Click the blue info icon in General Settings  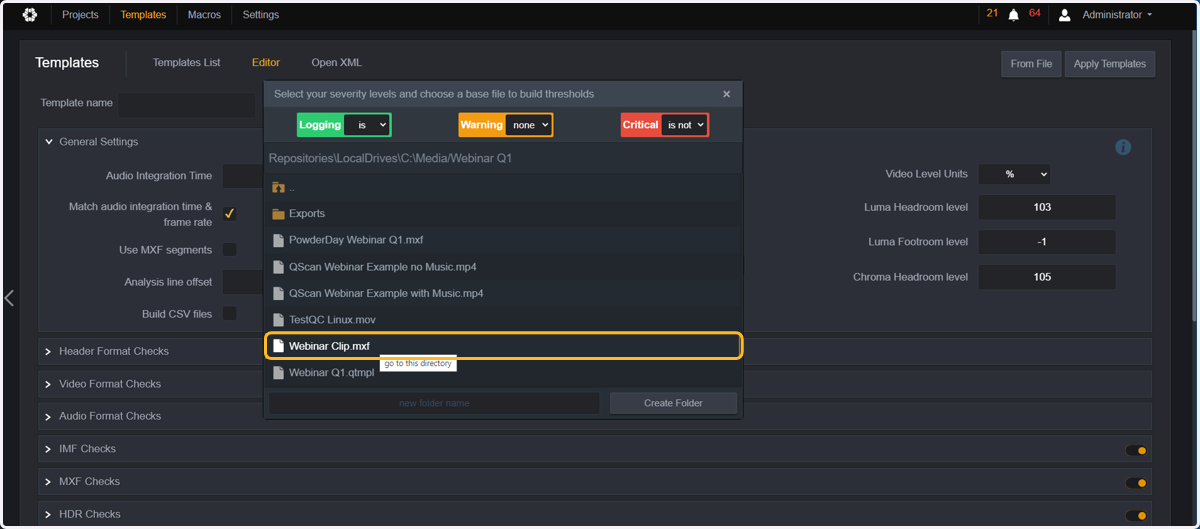(1123, 147)
